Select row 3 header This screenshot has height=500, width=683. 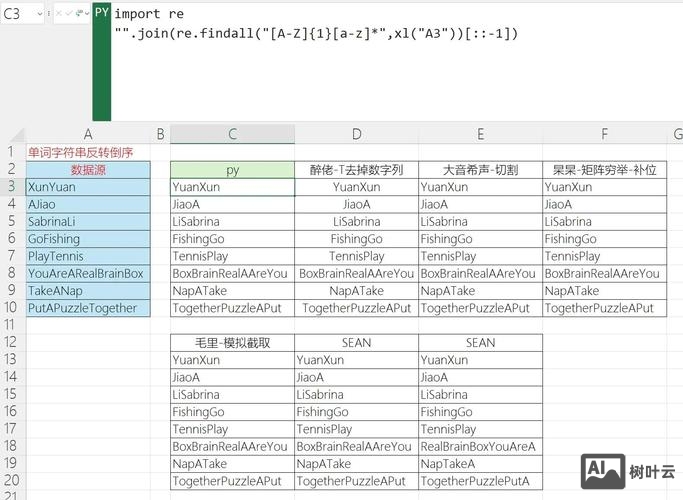[x=12, y=187]
